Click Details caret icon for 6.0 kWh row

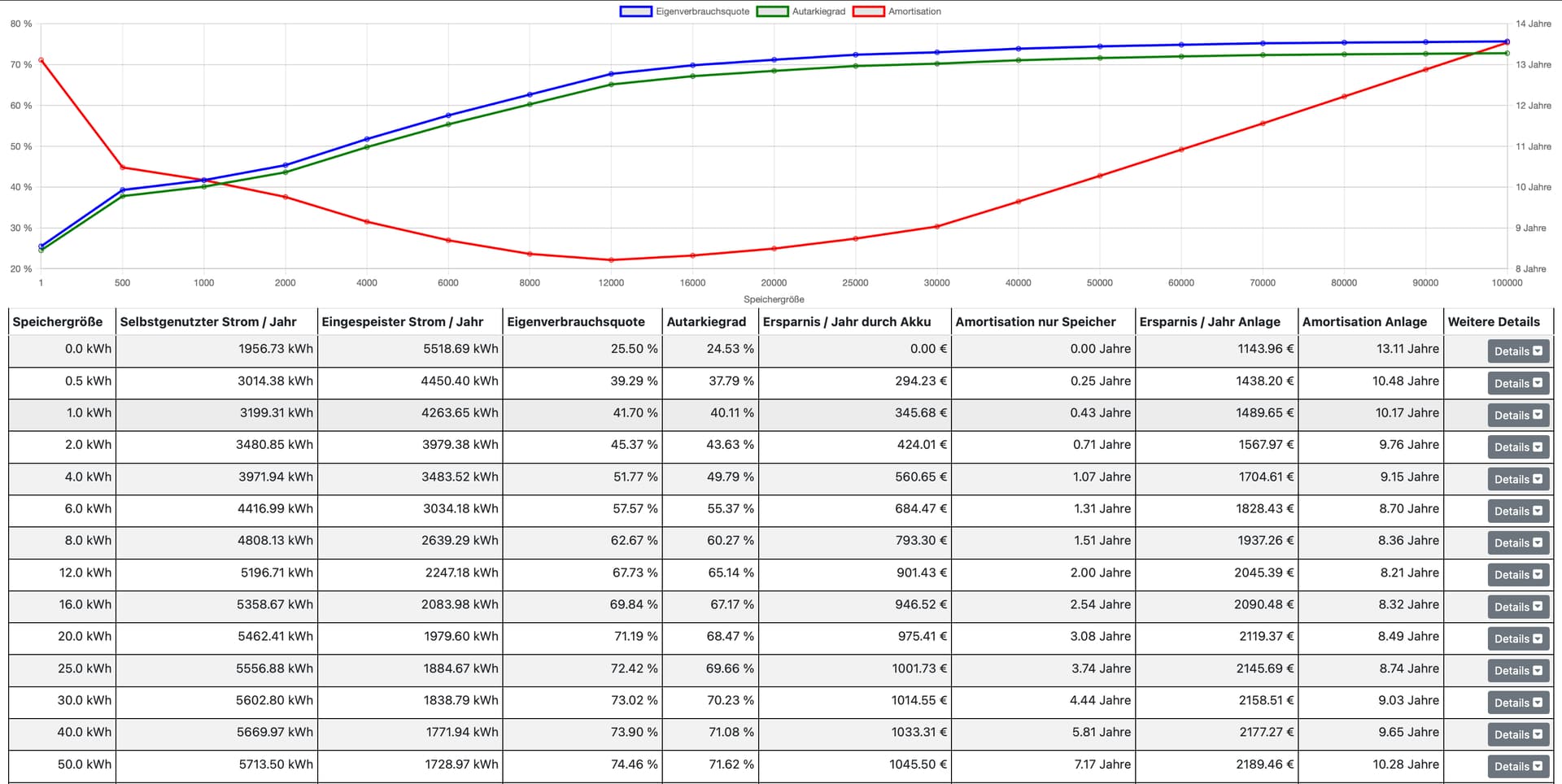click(x=1538, y=511)
